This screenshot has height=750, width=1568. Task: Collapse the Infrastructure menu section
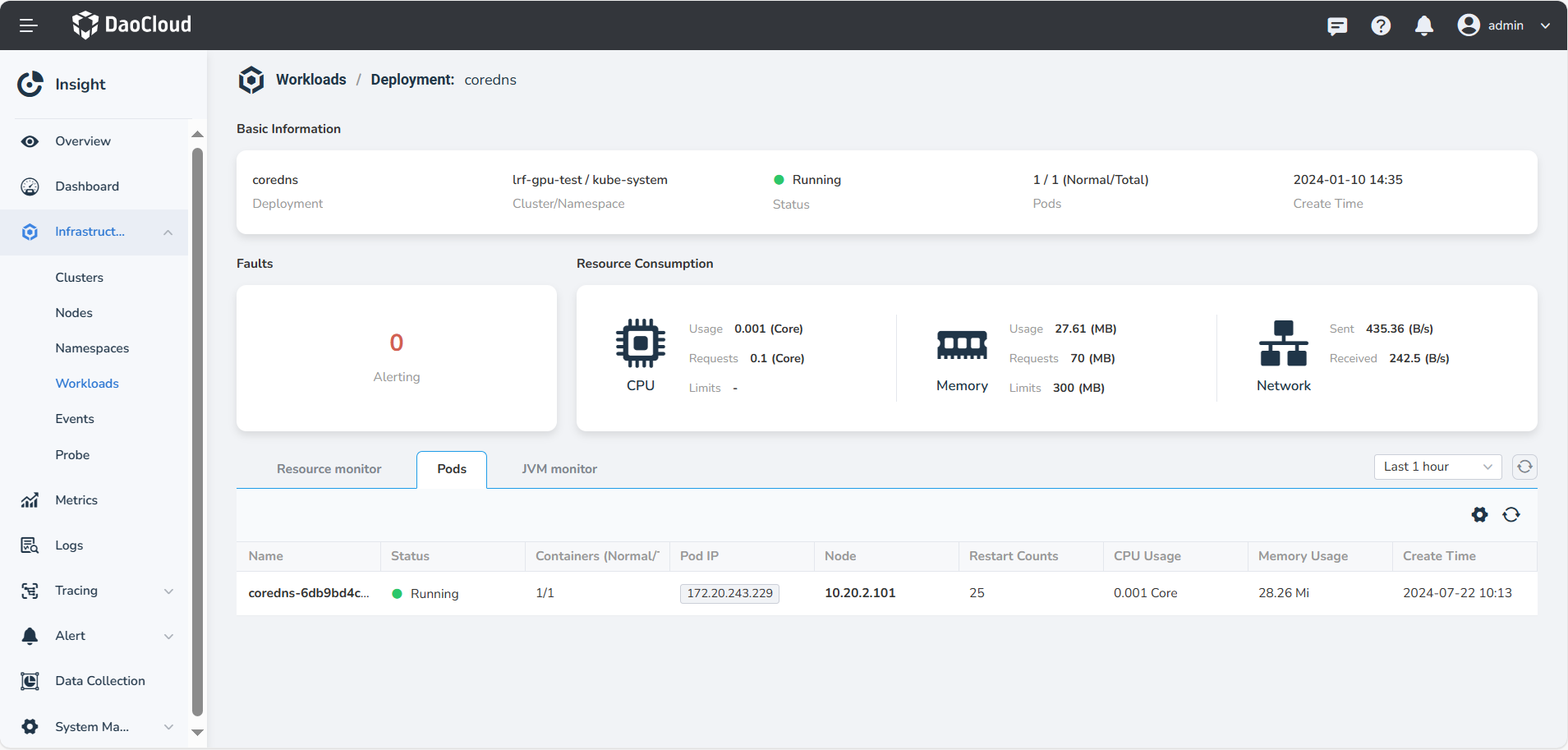pos(168,232)
